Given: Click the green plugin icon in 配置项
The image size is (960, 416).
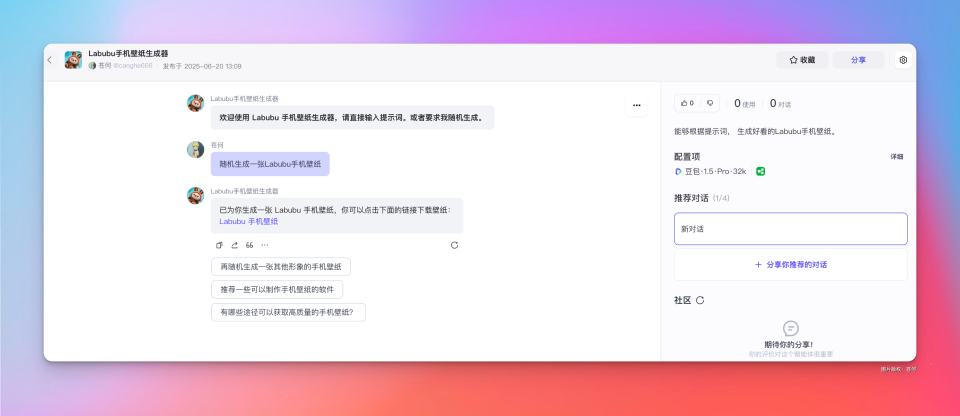Looking at the screenshot, I should (x=760, y=172).
